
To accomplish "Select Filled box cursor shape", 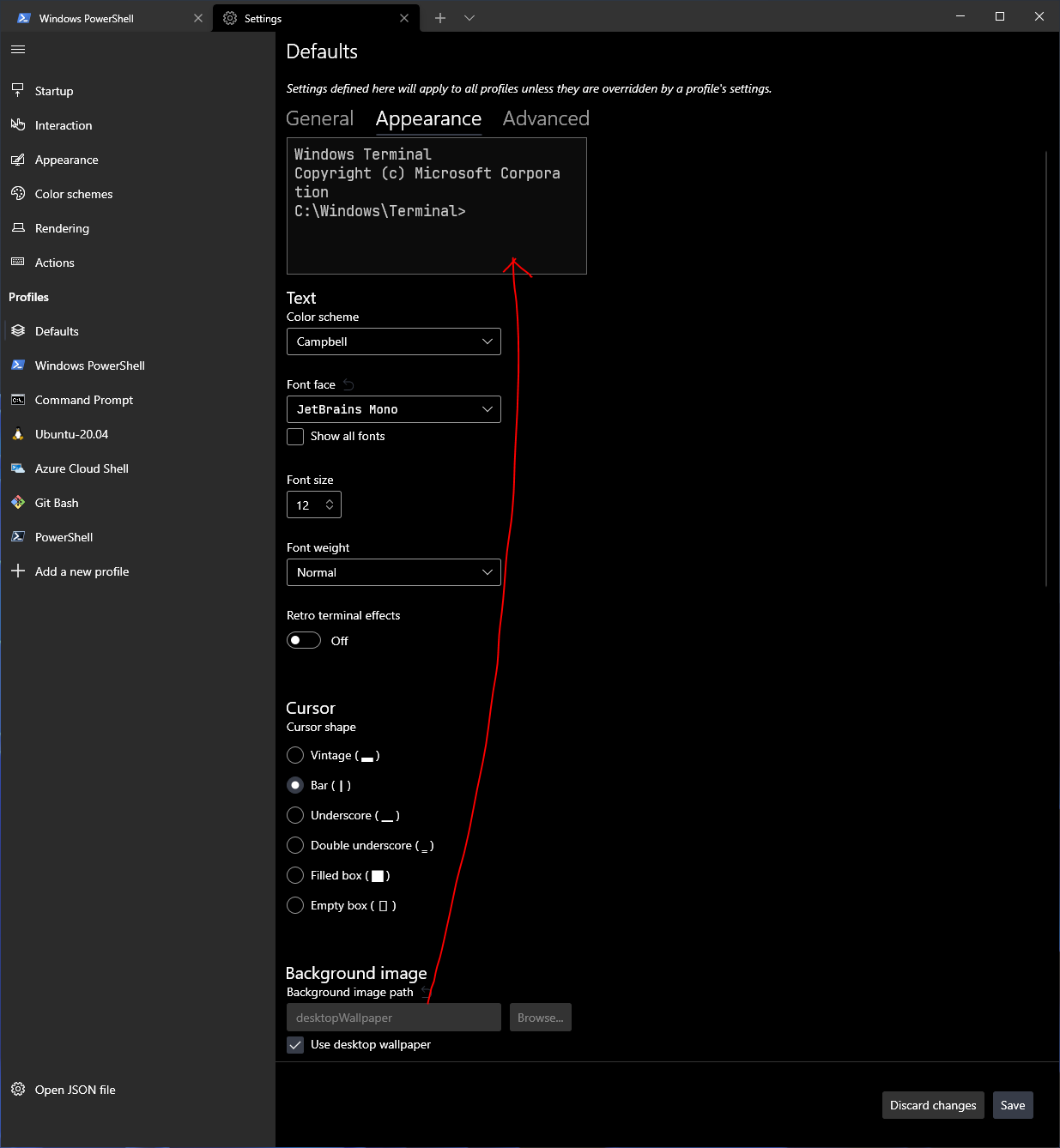I will click(x=295, y=875).
